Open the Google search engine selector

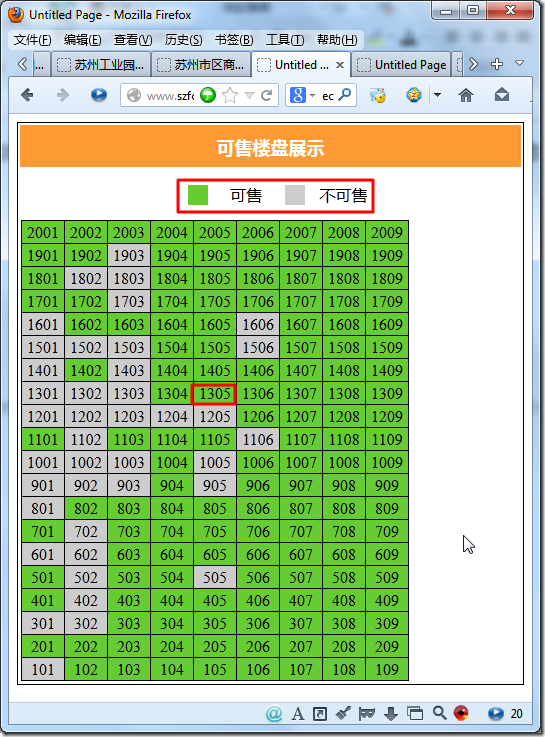[302, 95]
